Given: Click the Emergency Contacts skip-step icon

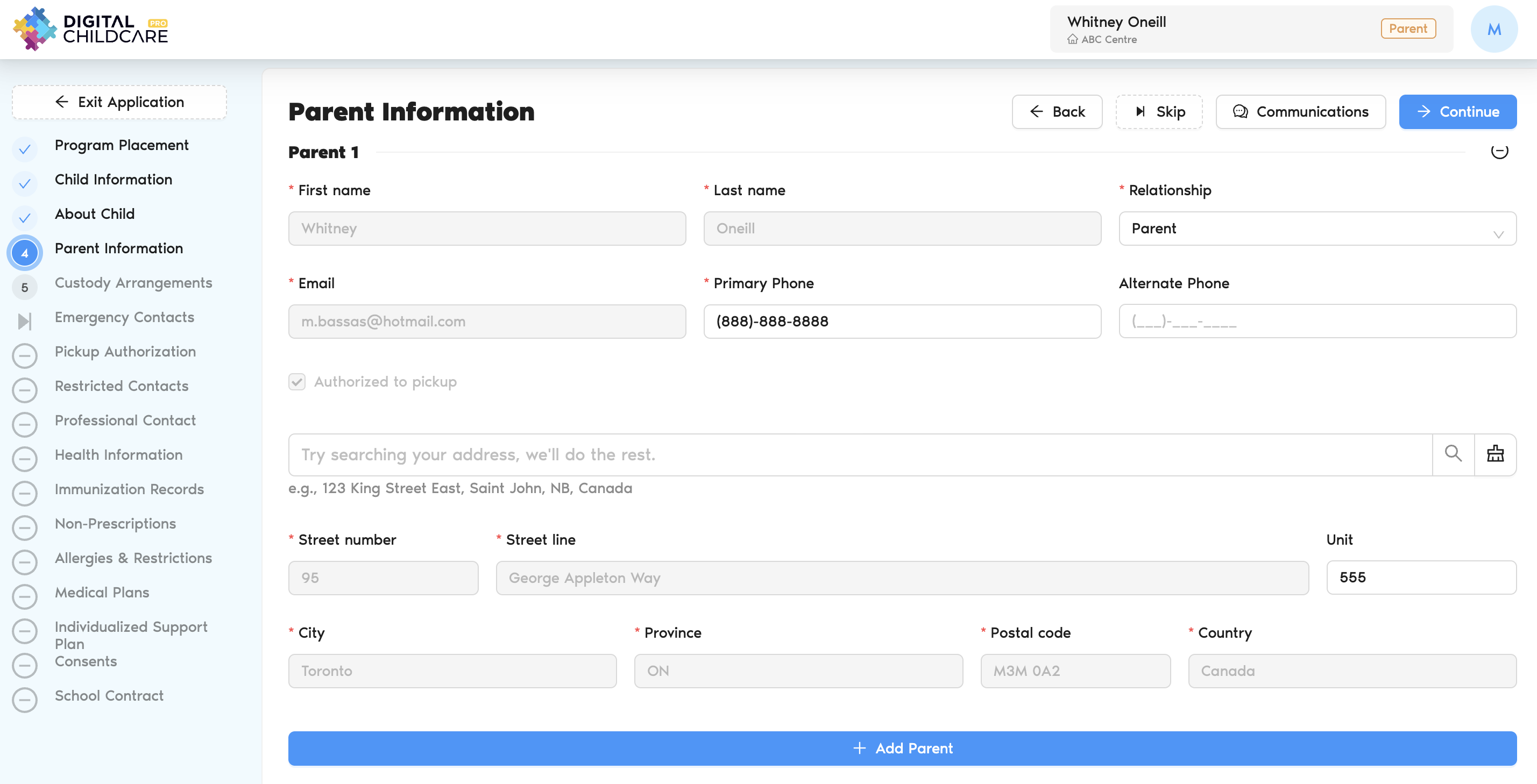Looking at the screenshot, I should point(24,322).
